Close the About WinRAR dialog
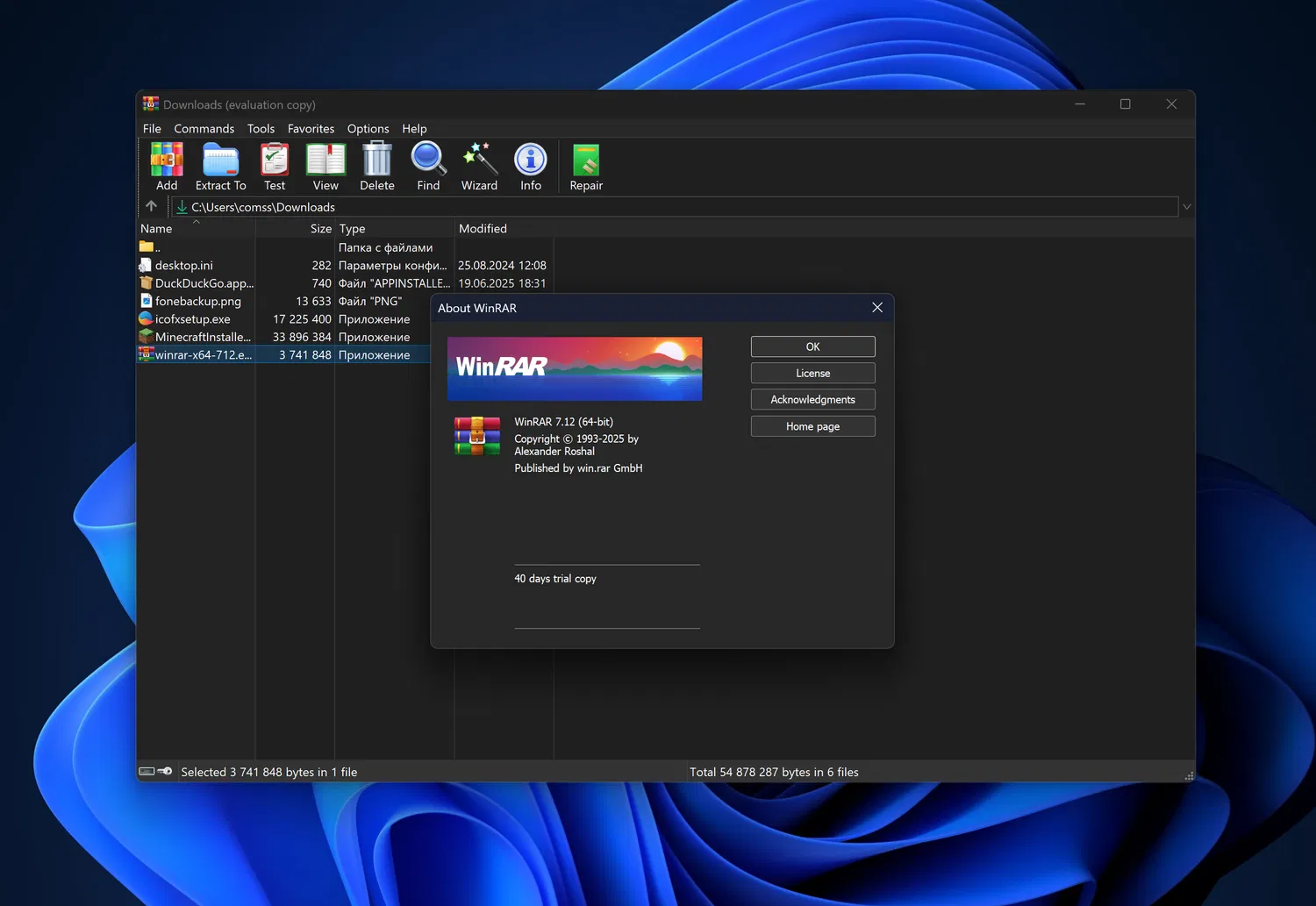1316x906 pixels. 876,308
